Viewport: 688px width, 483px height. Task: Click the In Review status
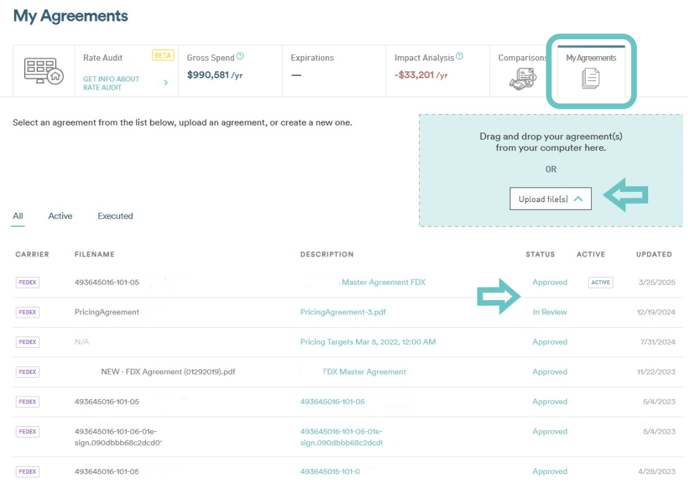(x=549, y=312)
